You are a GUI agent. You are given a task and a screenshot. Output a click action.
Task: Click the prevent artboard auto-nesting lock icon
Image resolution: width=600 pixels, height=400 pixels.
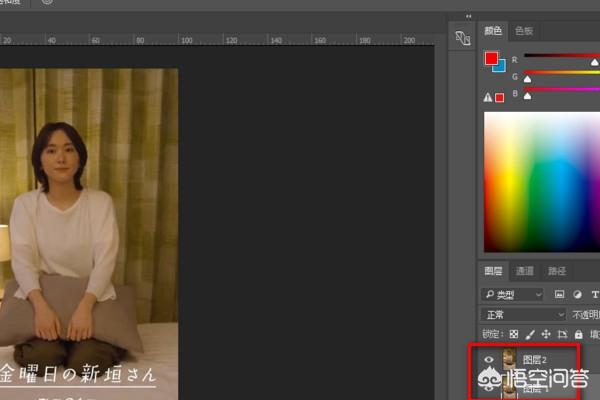560,334
